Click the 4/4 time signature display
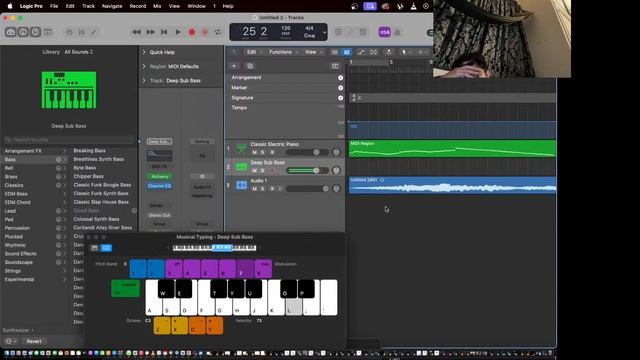Viewport: 640px width, 360px height. coord(309,28)
